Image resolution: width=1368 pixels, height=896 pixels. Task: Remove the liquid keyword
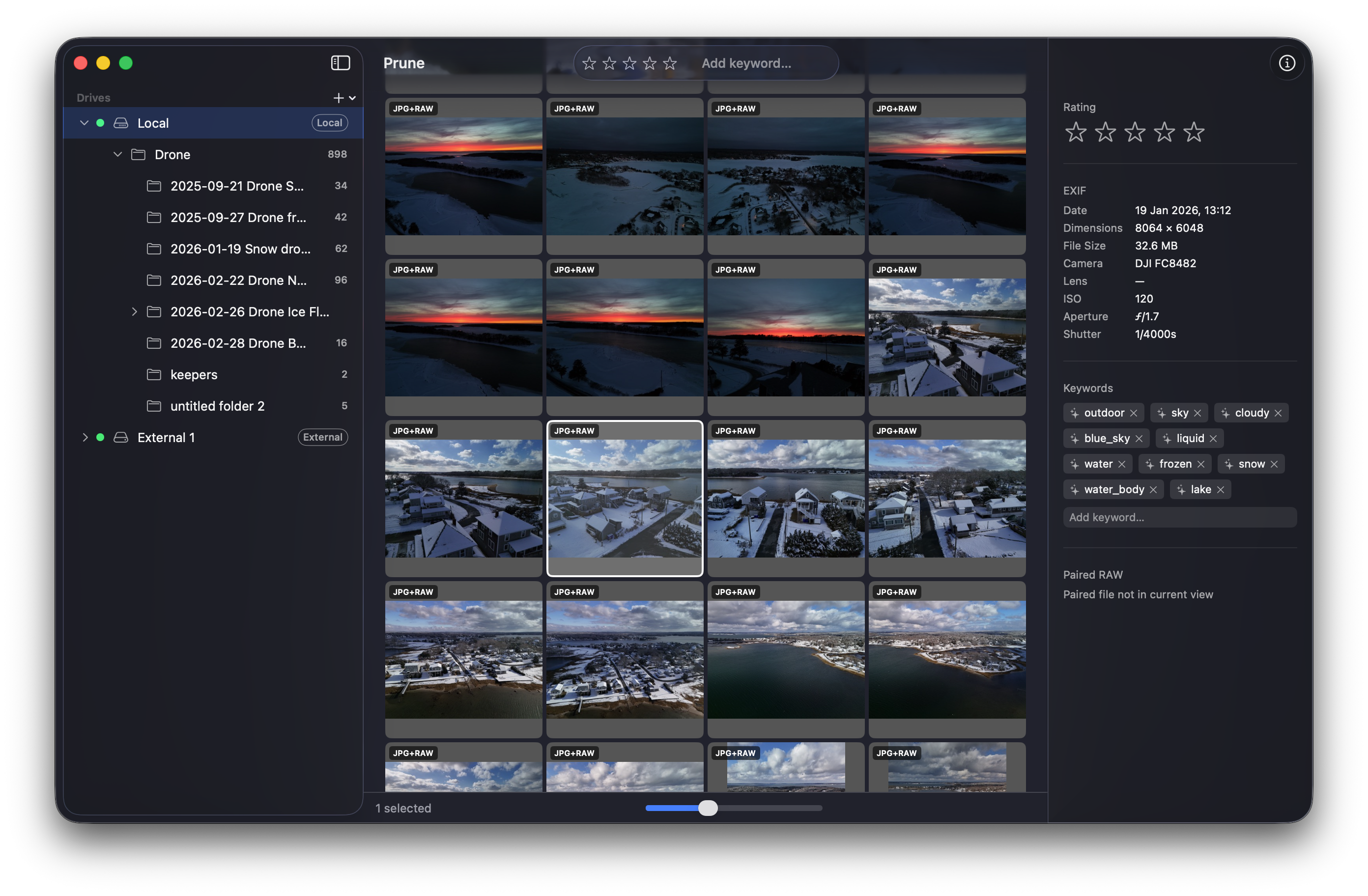tap(1213, 439)
